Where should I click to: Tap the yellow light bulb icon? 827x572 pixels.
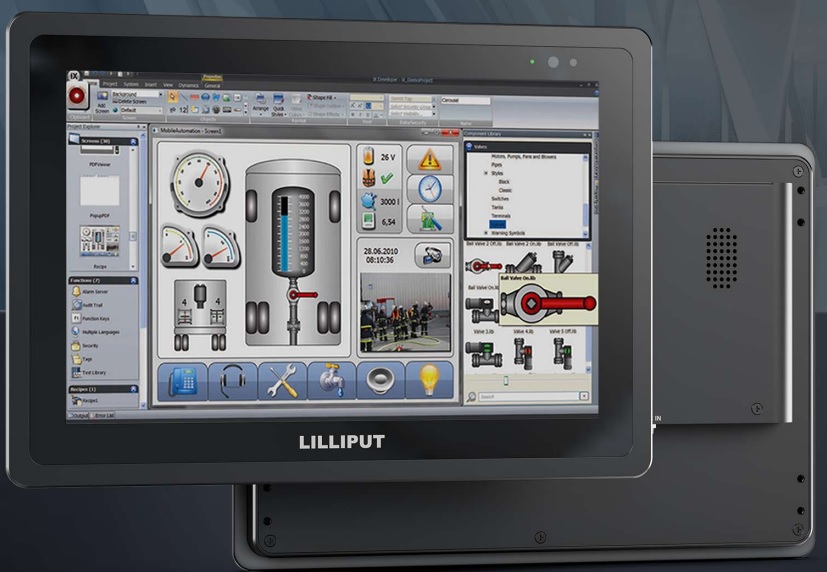429,380
